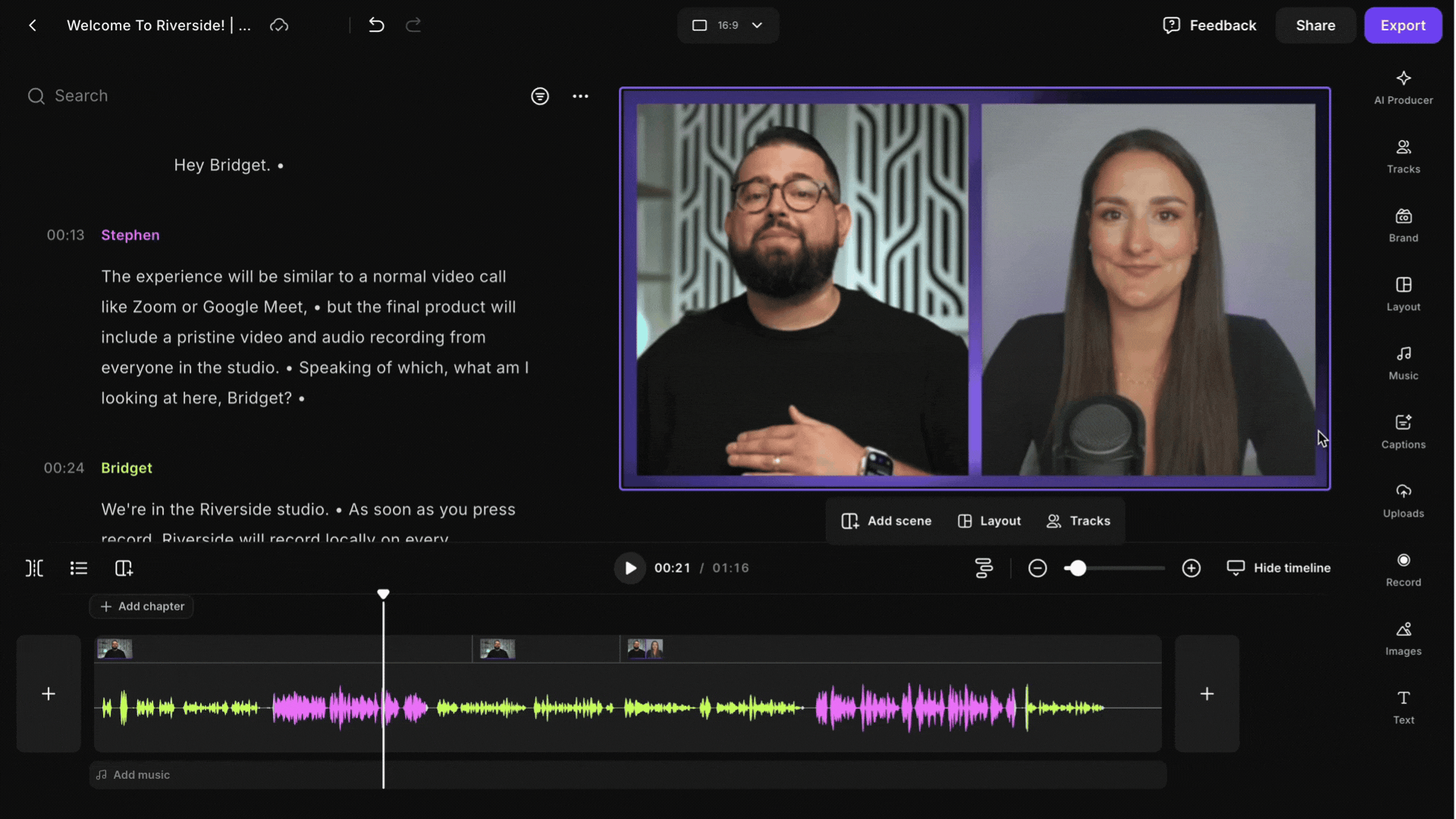This screenshot has width=1456, height=819.
Task: Click Layout below the video preview
Action: coord(989,521)
